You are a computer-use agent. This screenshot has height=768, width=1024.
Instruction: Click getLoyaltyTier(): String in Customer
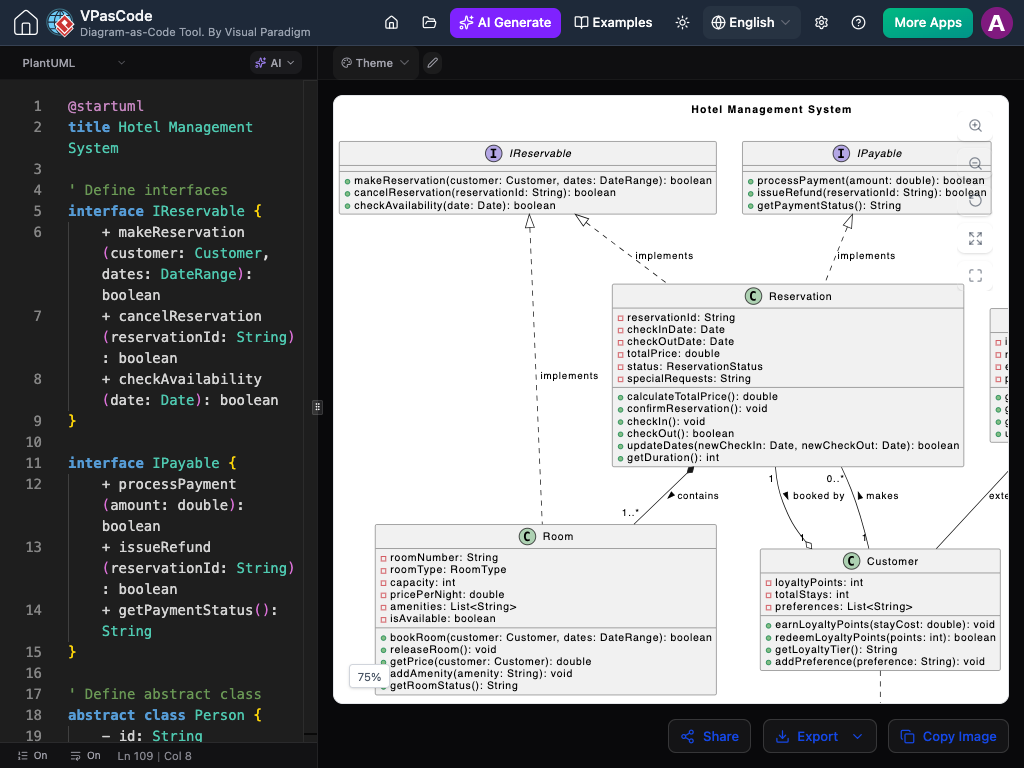tap(836, 650)
